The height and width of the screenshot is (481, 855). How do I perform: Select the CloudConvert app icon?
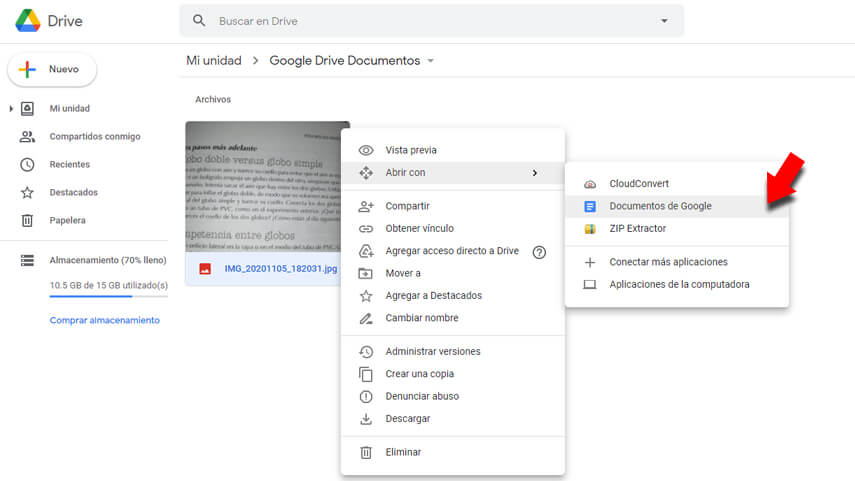(590, 184)
